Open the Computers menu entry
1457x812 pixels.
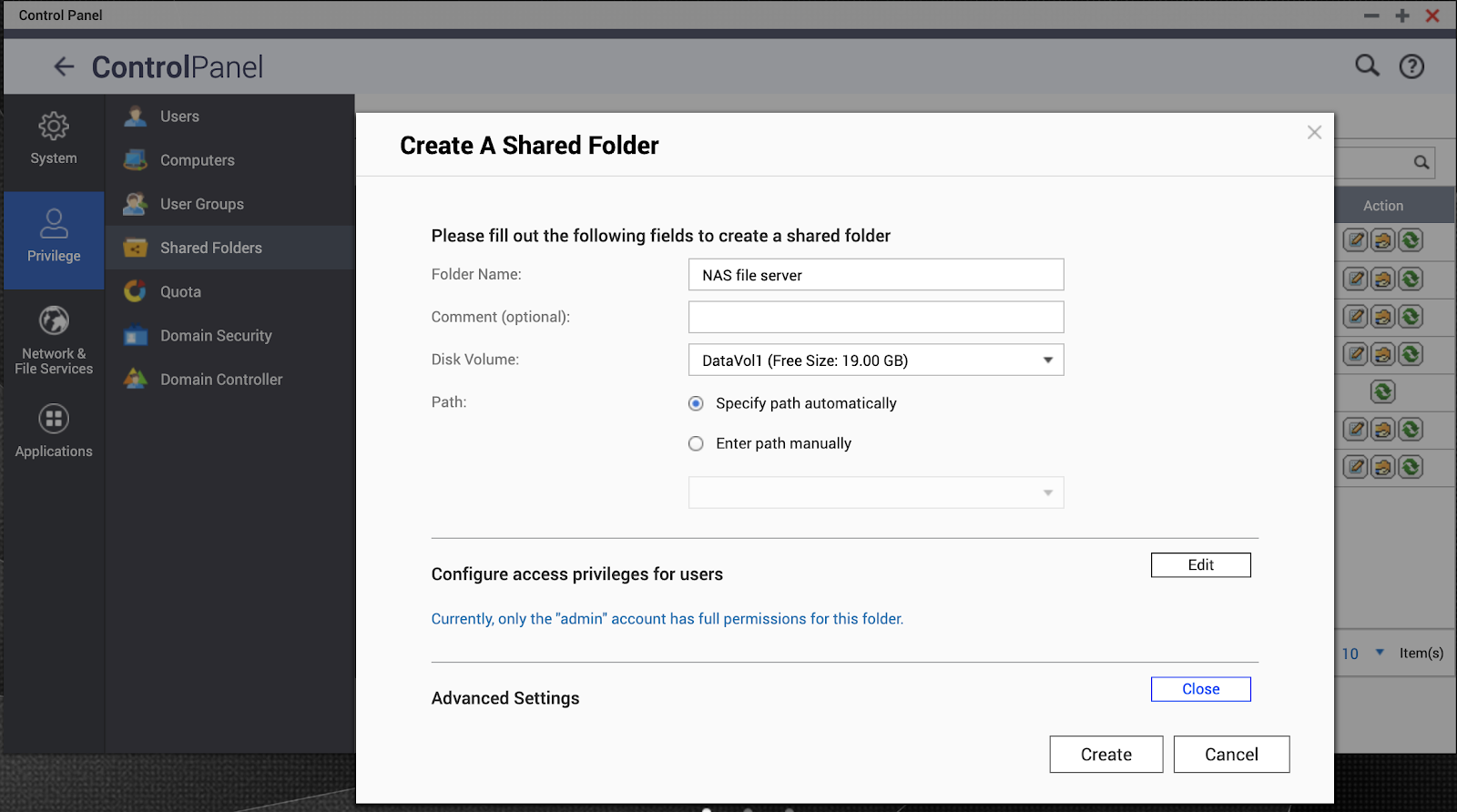point(229,160)
